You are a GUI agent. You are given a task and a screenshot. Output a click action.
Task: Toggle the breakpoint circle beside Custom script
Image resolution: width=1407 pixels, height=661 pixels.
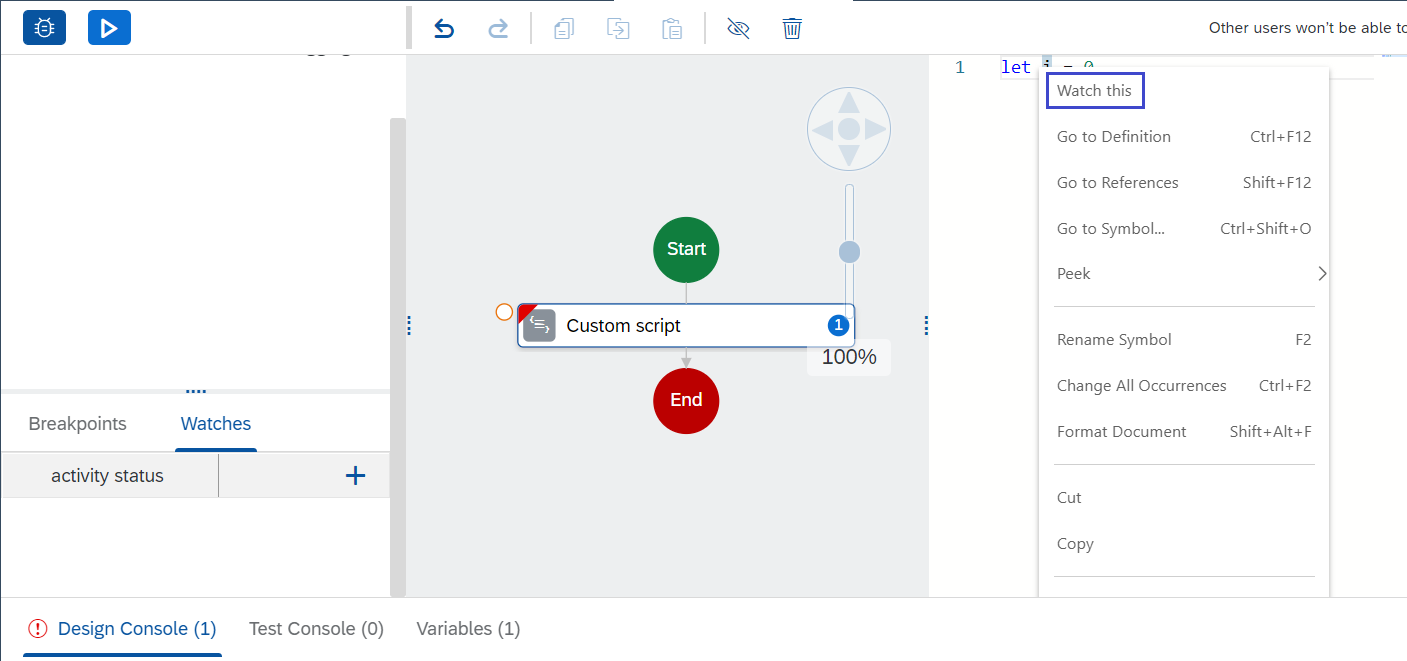(504, 312)
